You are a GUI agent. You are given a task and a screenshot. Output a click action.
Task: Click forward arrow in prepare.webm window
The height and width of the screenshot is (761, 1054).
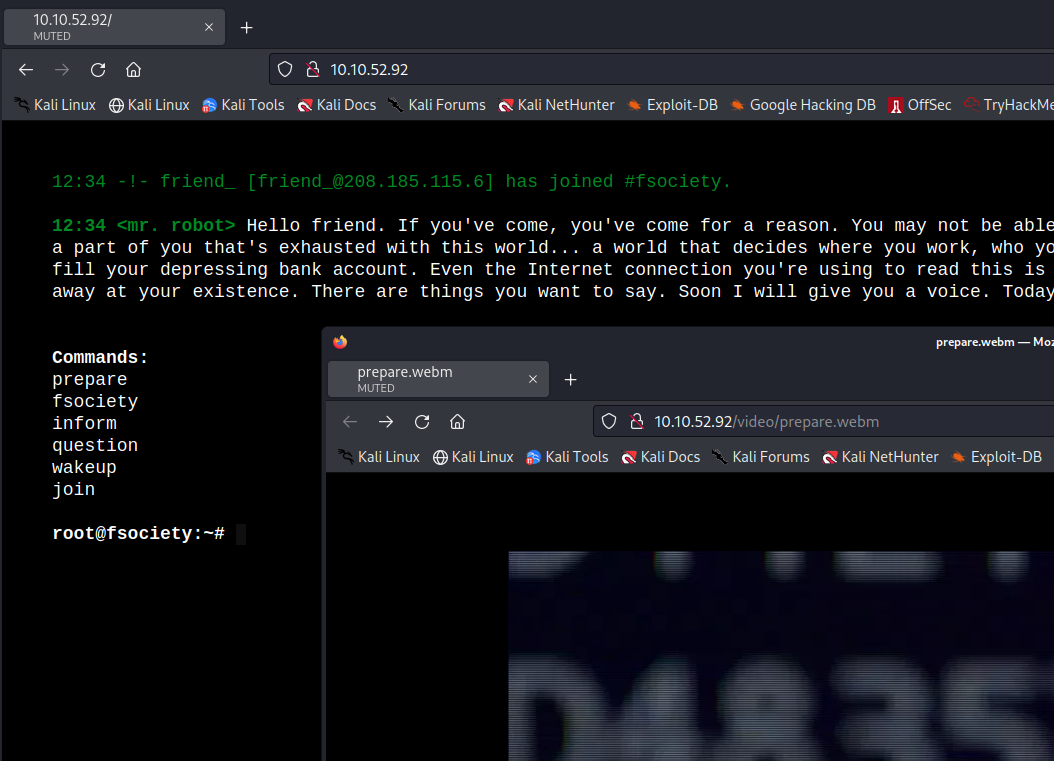[x=386, y=422]
